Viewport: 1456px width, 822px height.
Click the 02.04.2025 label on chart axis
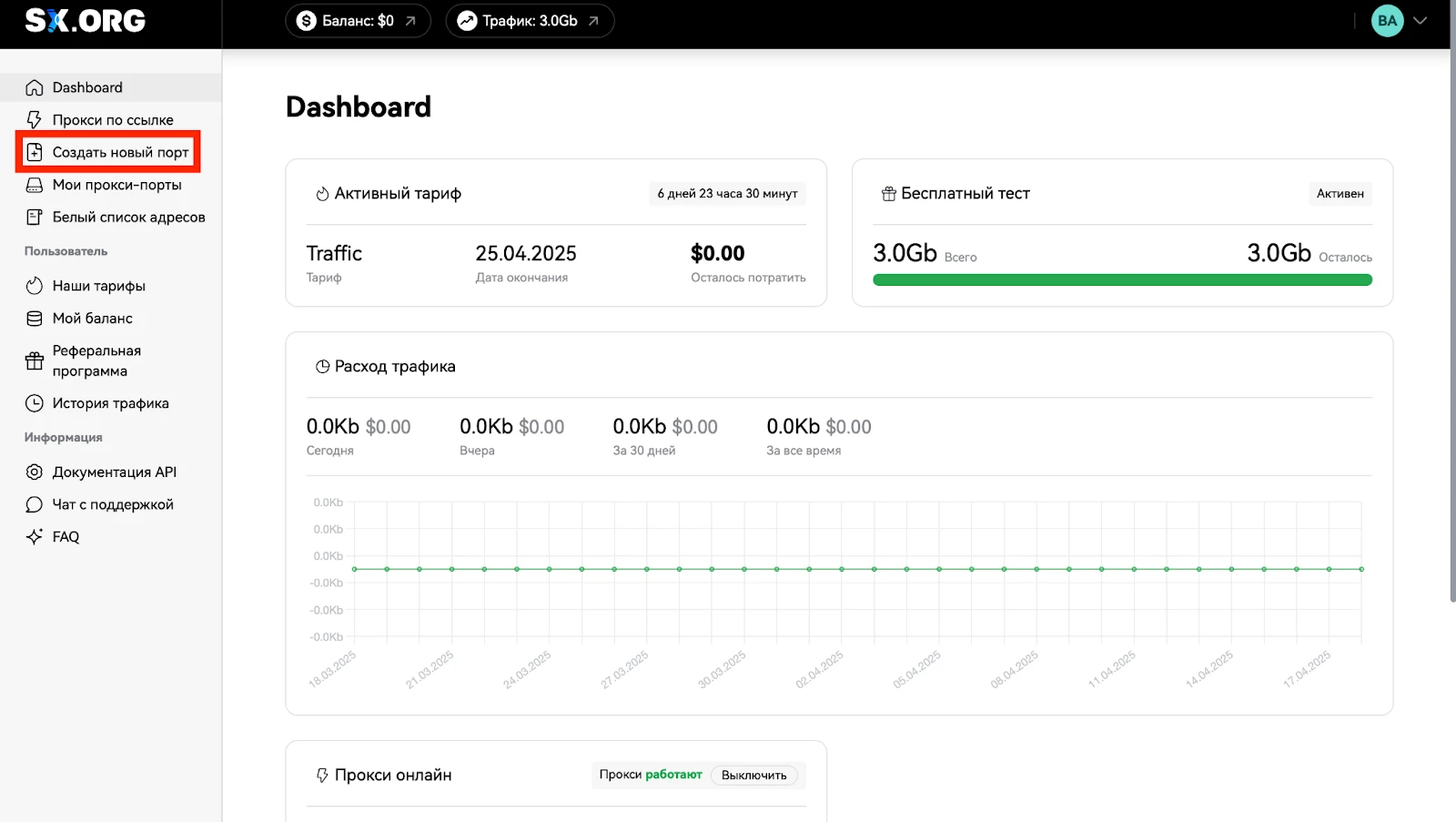click(x=820, y=669)
